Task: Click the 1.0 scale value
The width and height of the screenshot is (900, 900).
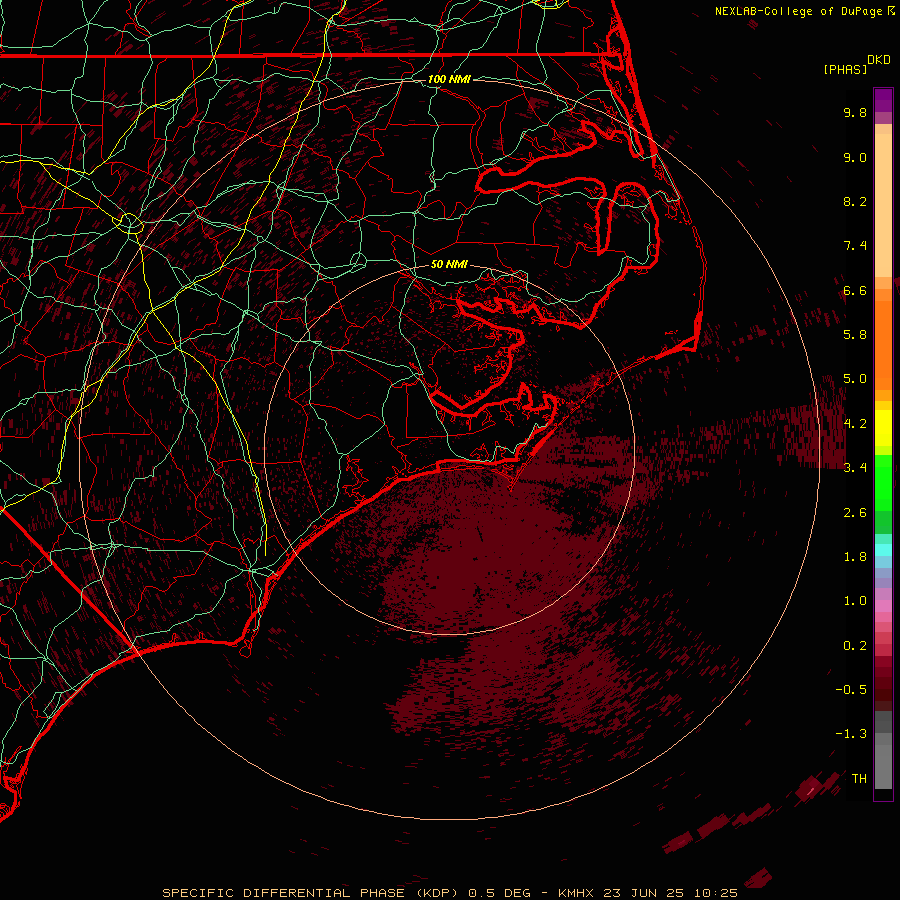Action: pyautogui.click(x=855, y=601)
